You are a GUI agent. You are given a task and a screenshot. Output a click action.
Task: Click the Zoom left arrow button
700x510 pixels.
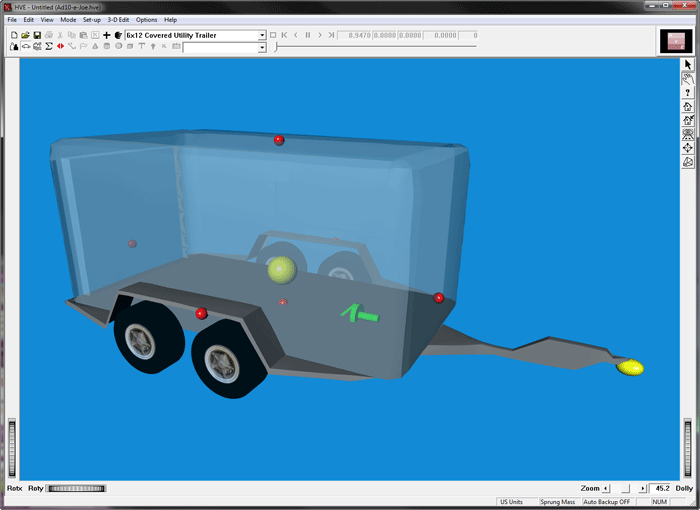click(606, 488)
